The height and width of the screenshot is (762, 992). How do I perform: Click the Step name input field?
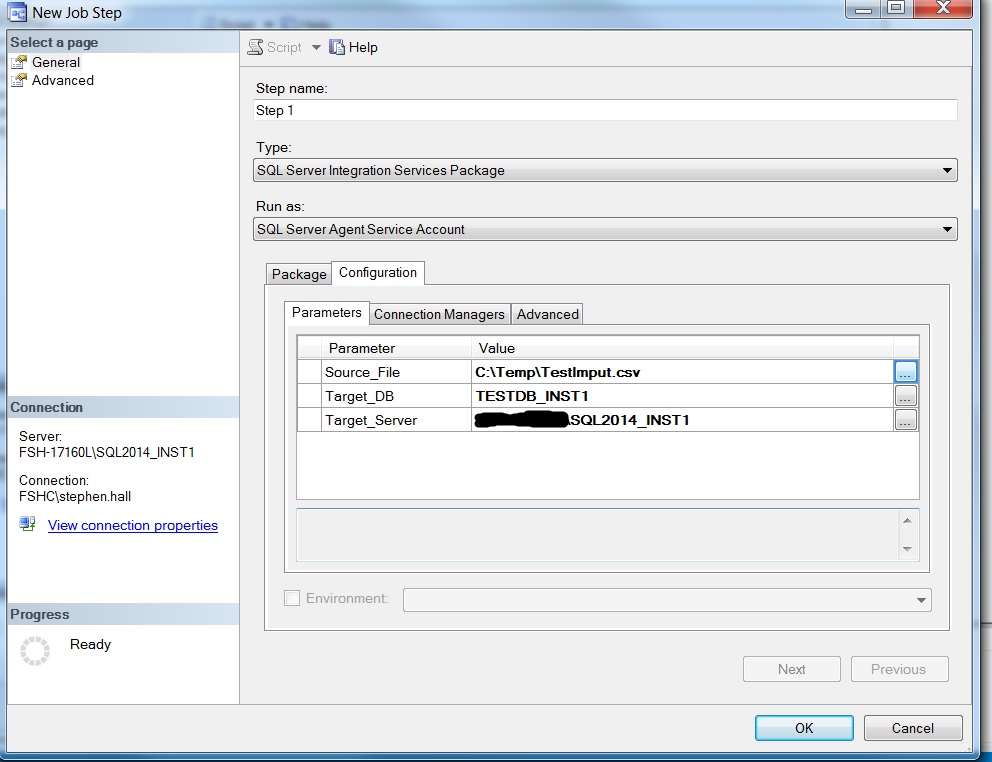(x=605, y=111)
